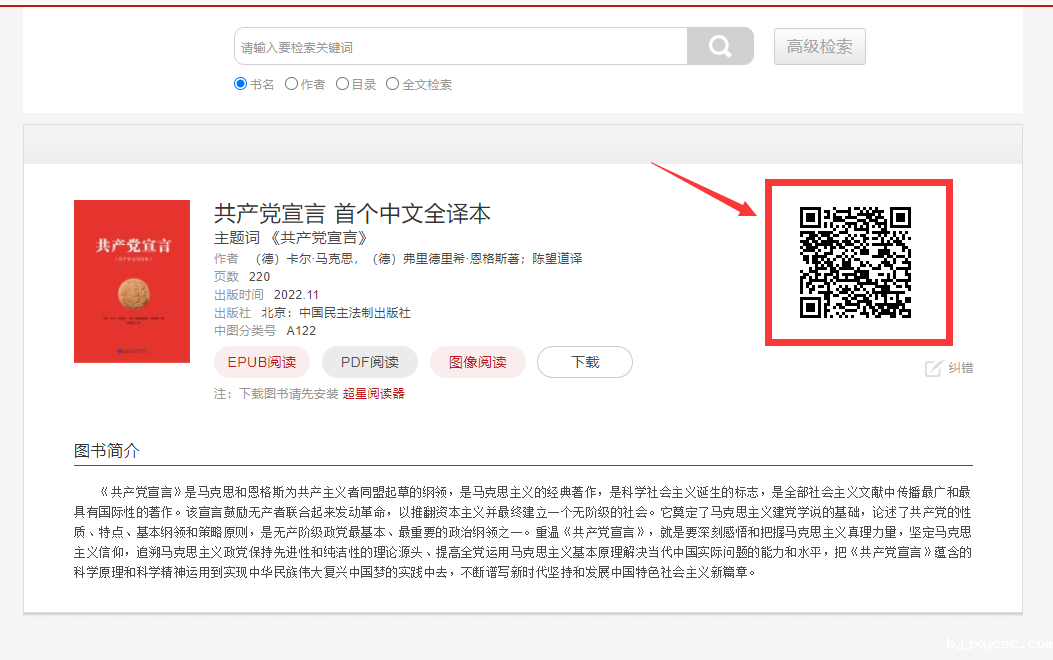Click the 主题词 《共产党宣言》 text
The width and height of the screenshot is (1053, 660).
pyautogui.click(x=291, y=238)
